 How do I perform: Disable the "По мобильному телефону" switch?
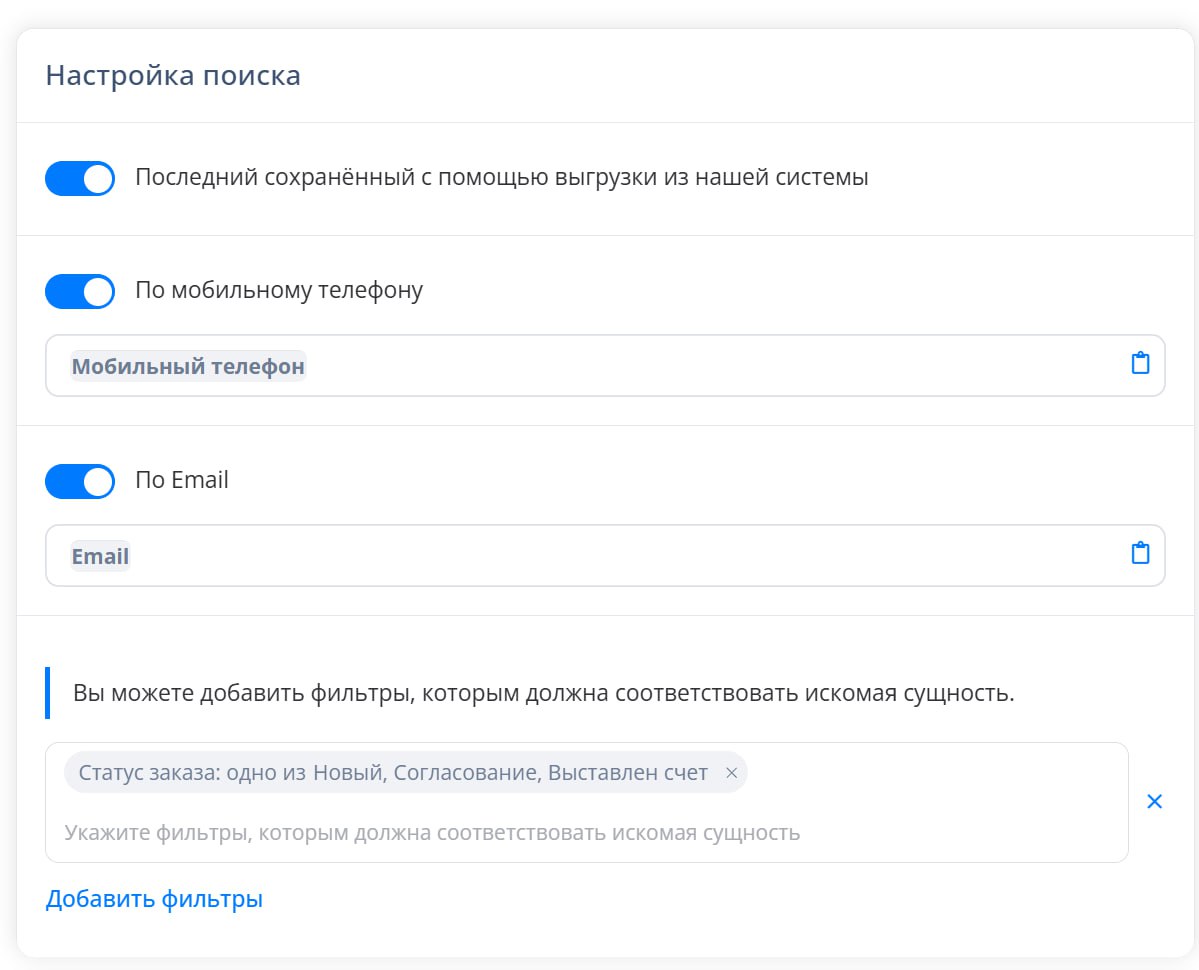pos(80,291)
